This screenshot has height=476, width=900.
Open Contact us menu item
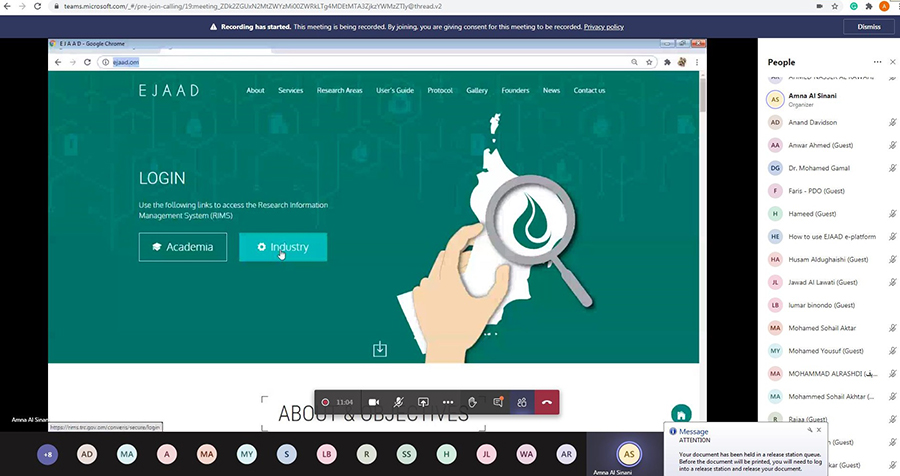tap(589, 91)
